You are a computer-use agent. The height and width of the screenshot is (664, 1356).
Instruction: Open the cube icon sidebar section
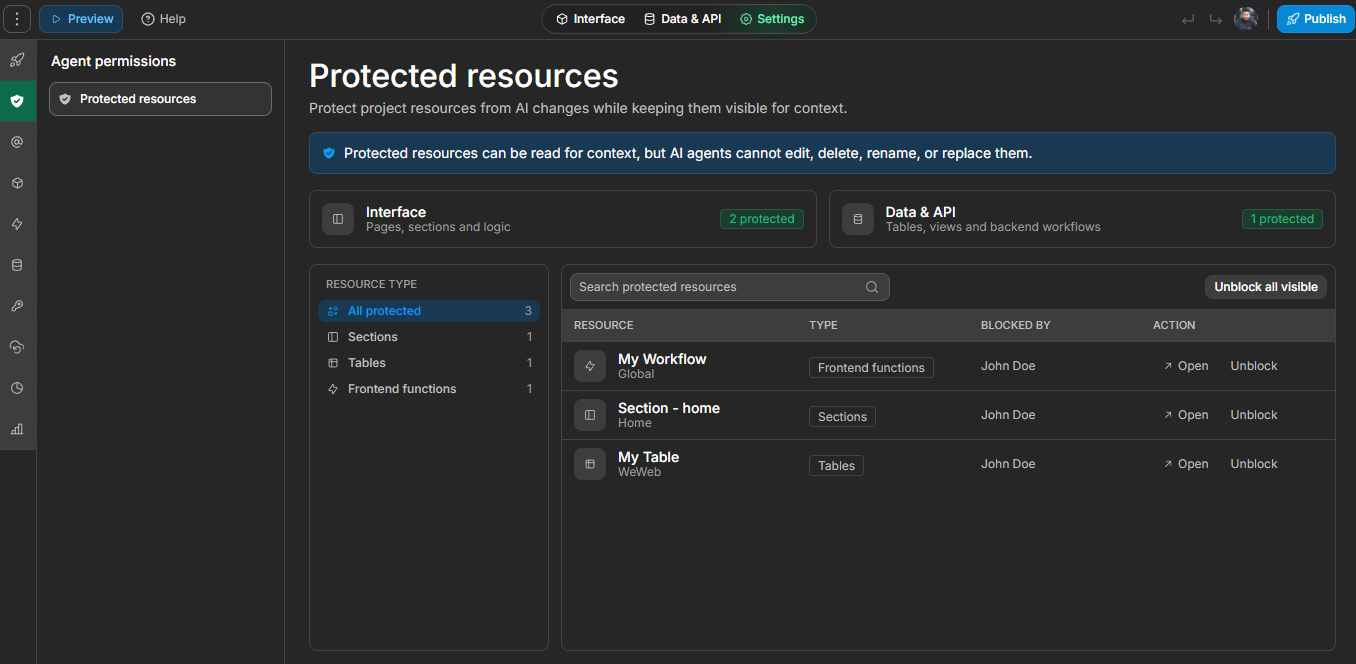(17, 183)
